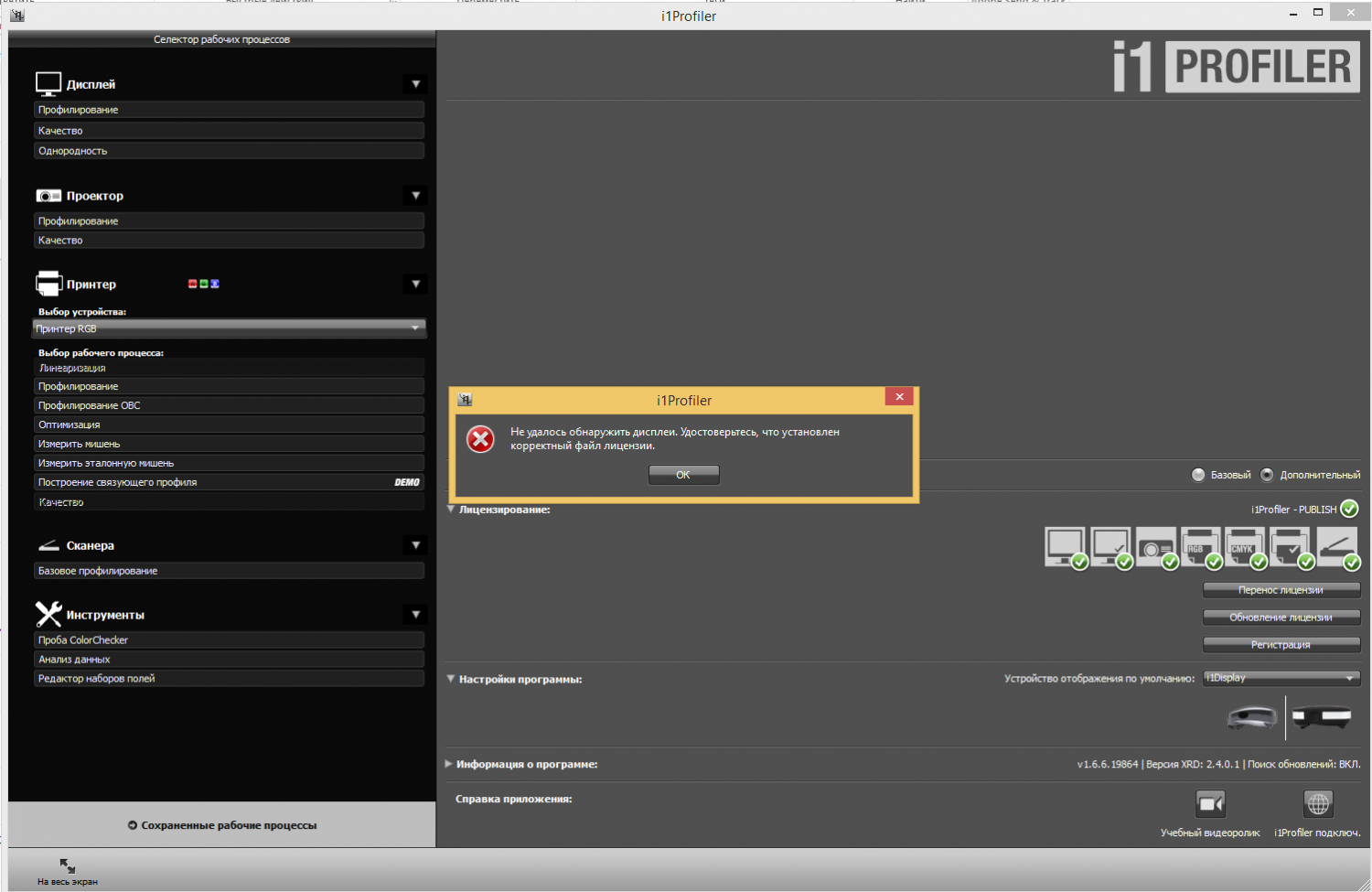Viewport: 1372px width, 892px height.
Task: Collapse the Проектор section arrow
Action: [x=415, y=196]
